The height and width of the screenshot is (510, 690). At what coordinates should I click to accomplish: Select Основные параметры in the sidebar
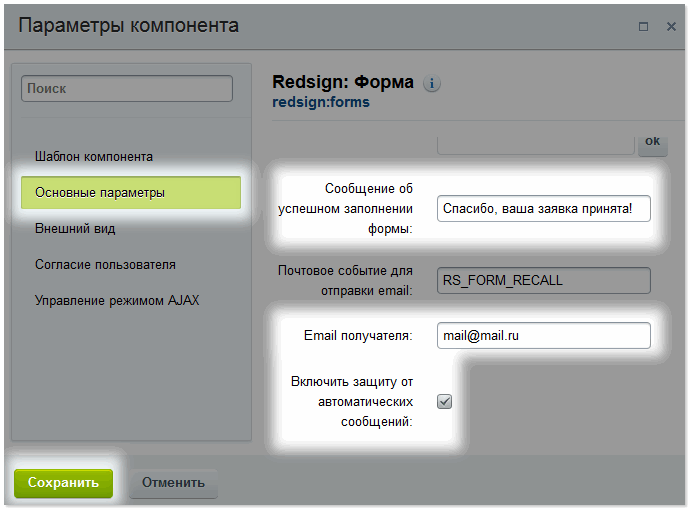point(131,192)
